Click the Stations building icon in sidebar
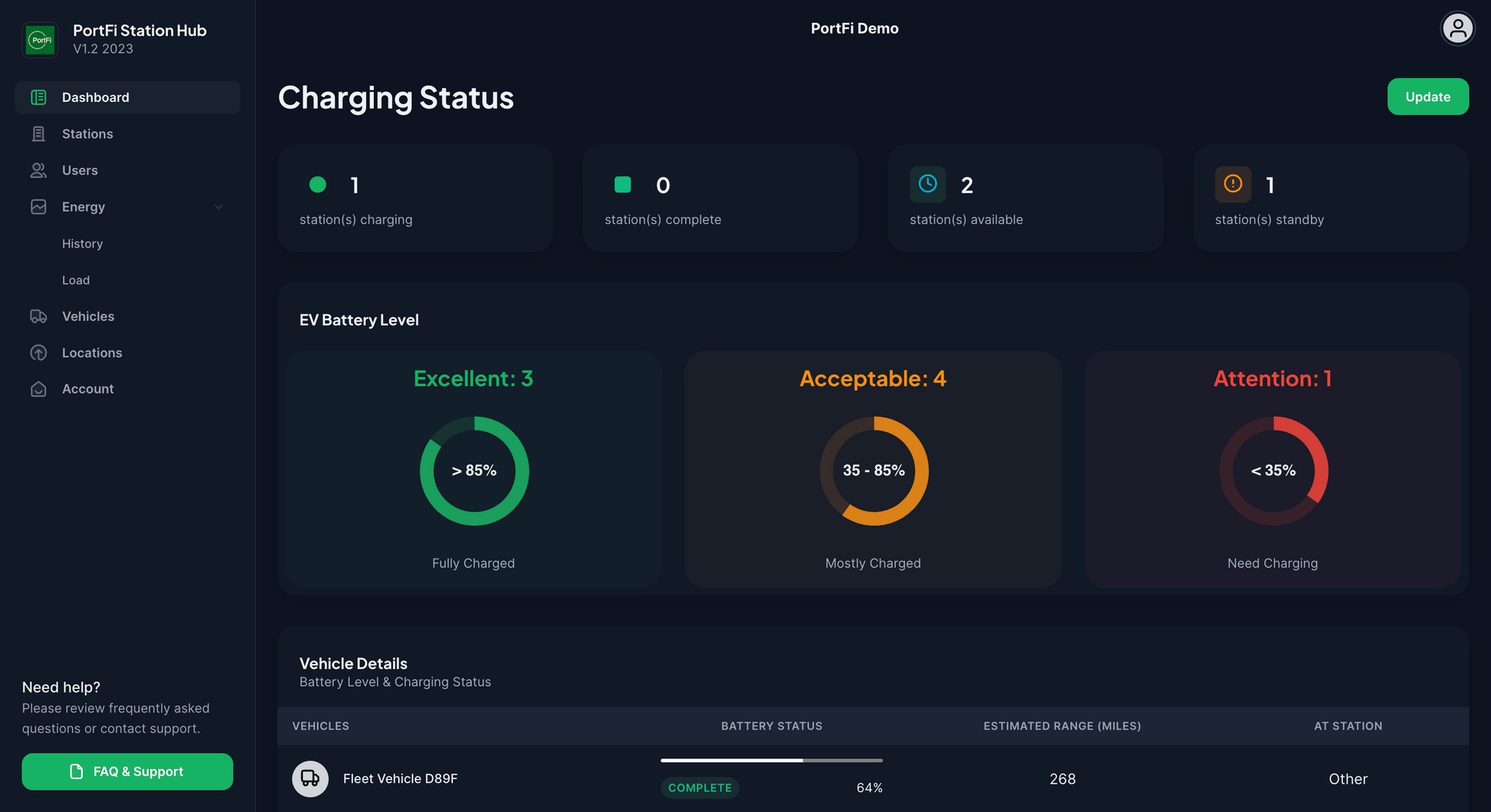Viewport: 1491px width, 812px height. click(38, 134)
